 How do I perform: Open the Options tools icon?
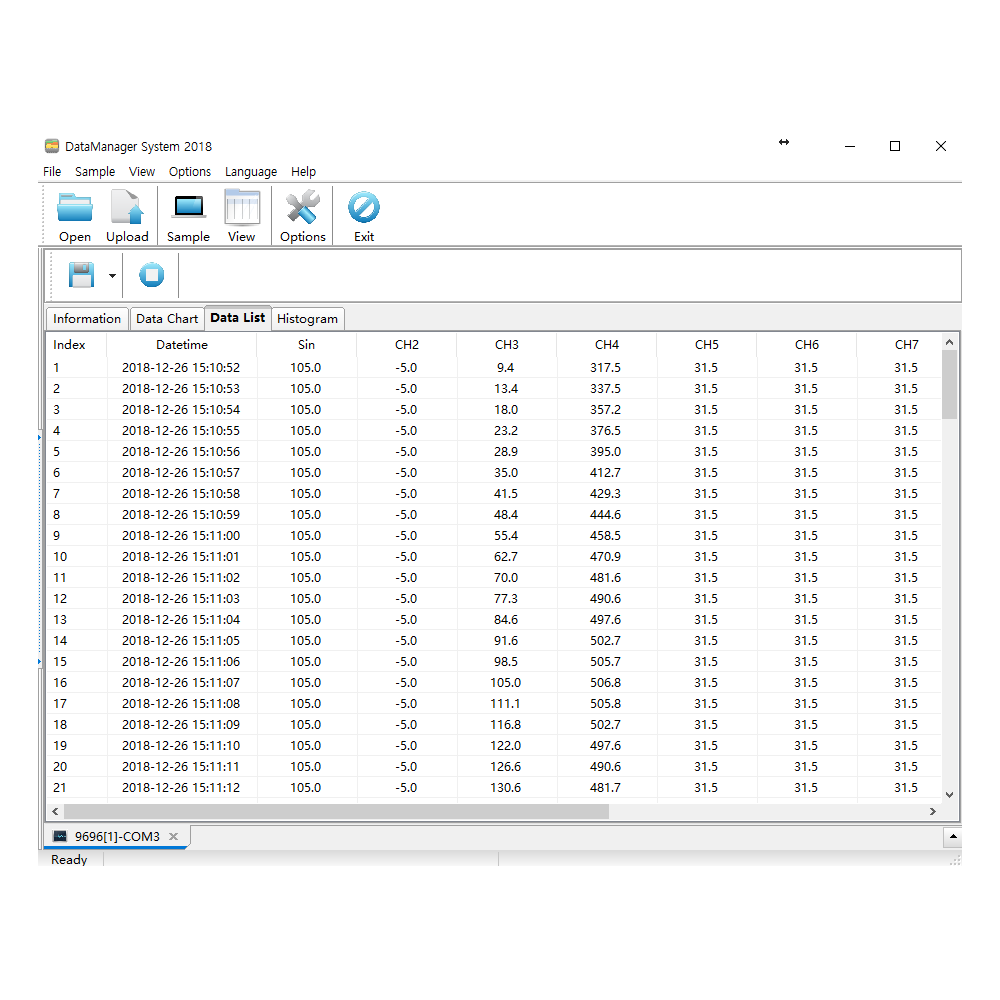pyautogui.click(x=302, y=208)
